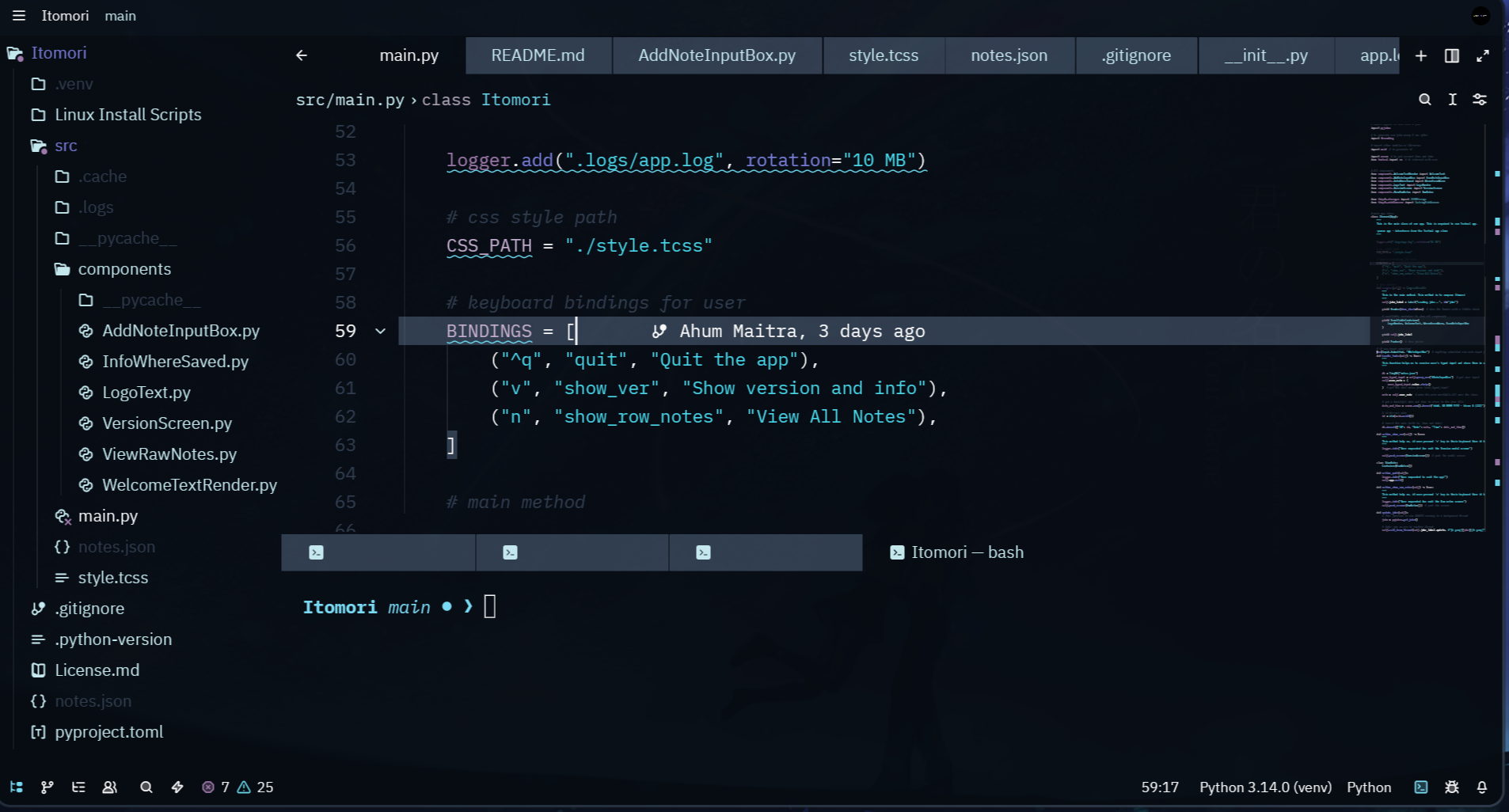The height and width of the screenshot is (812, 1509).
Task: Open the collaboration panel icon
Action: click(x=110, y=787)
